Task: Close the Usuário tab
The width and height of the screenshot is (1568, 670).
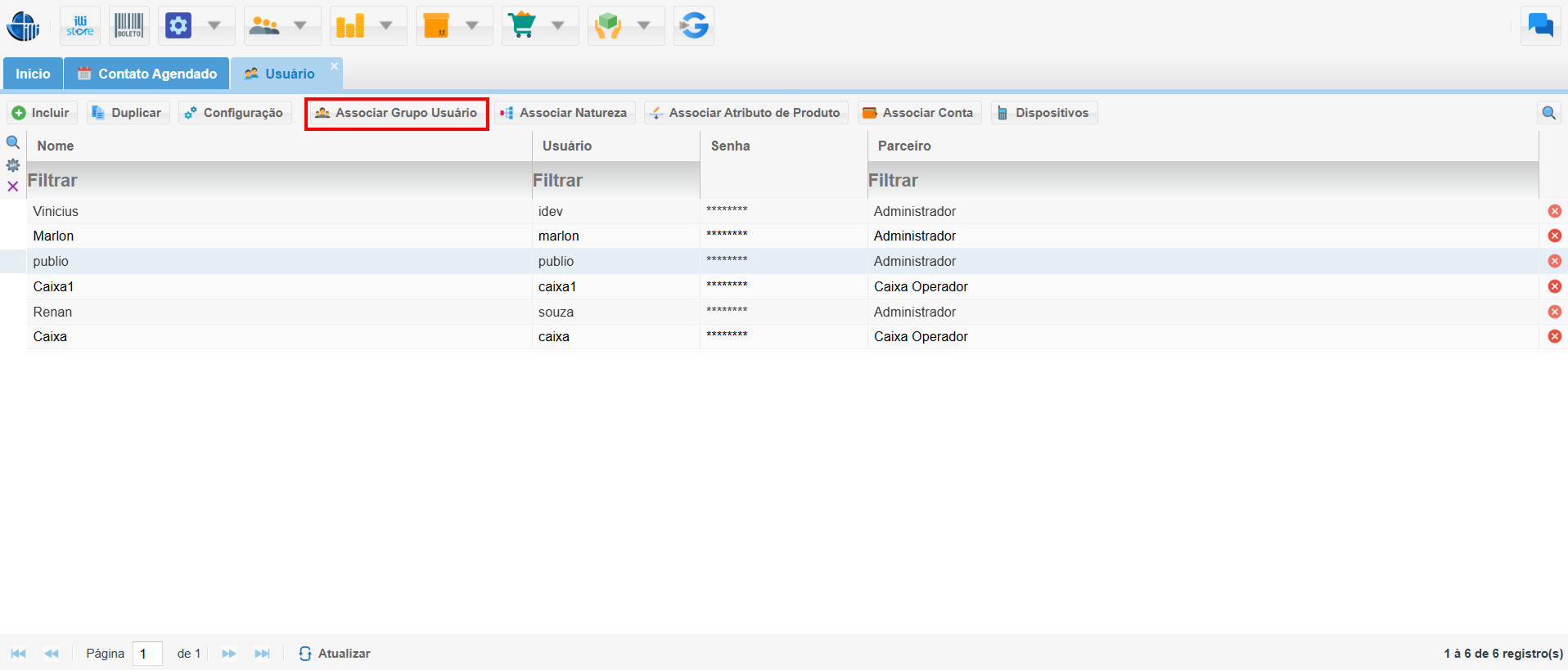Action: click(334, 66)
